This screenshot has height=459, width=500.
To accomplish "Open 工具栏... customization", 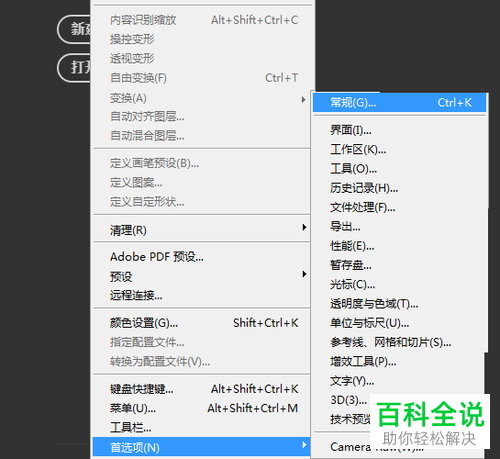I will [202, 428].
